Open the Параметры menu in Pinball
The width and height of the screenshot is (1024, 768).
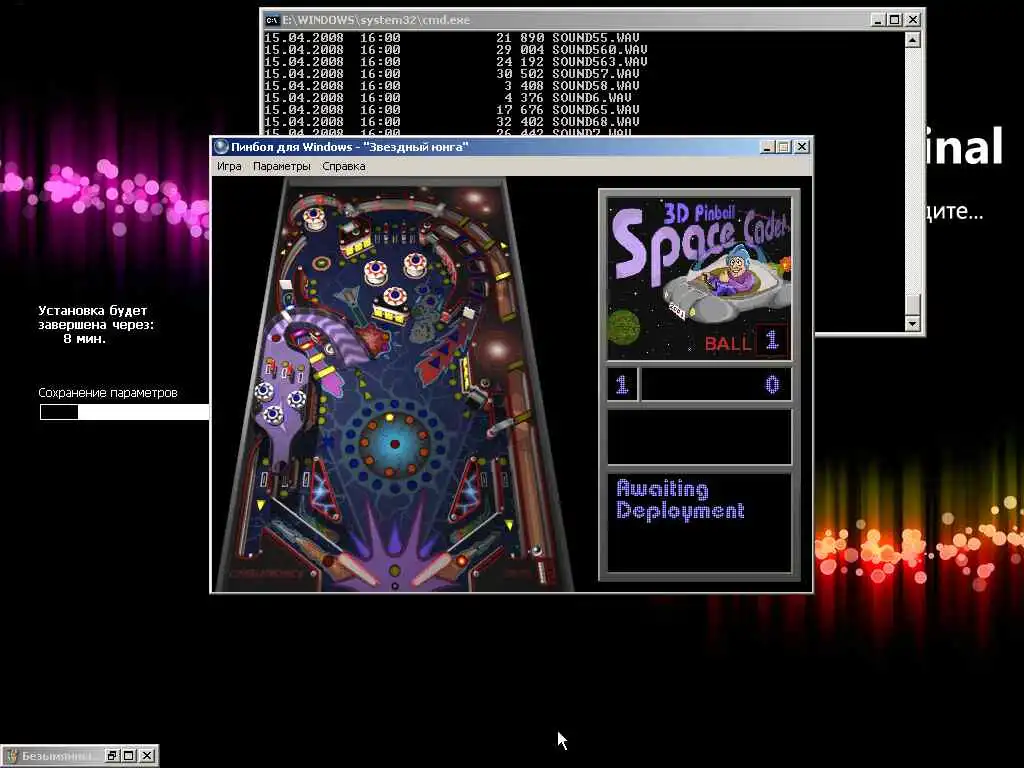pos(281,167)
